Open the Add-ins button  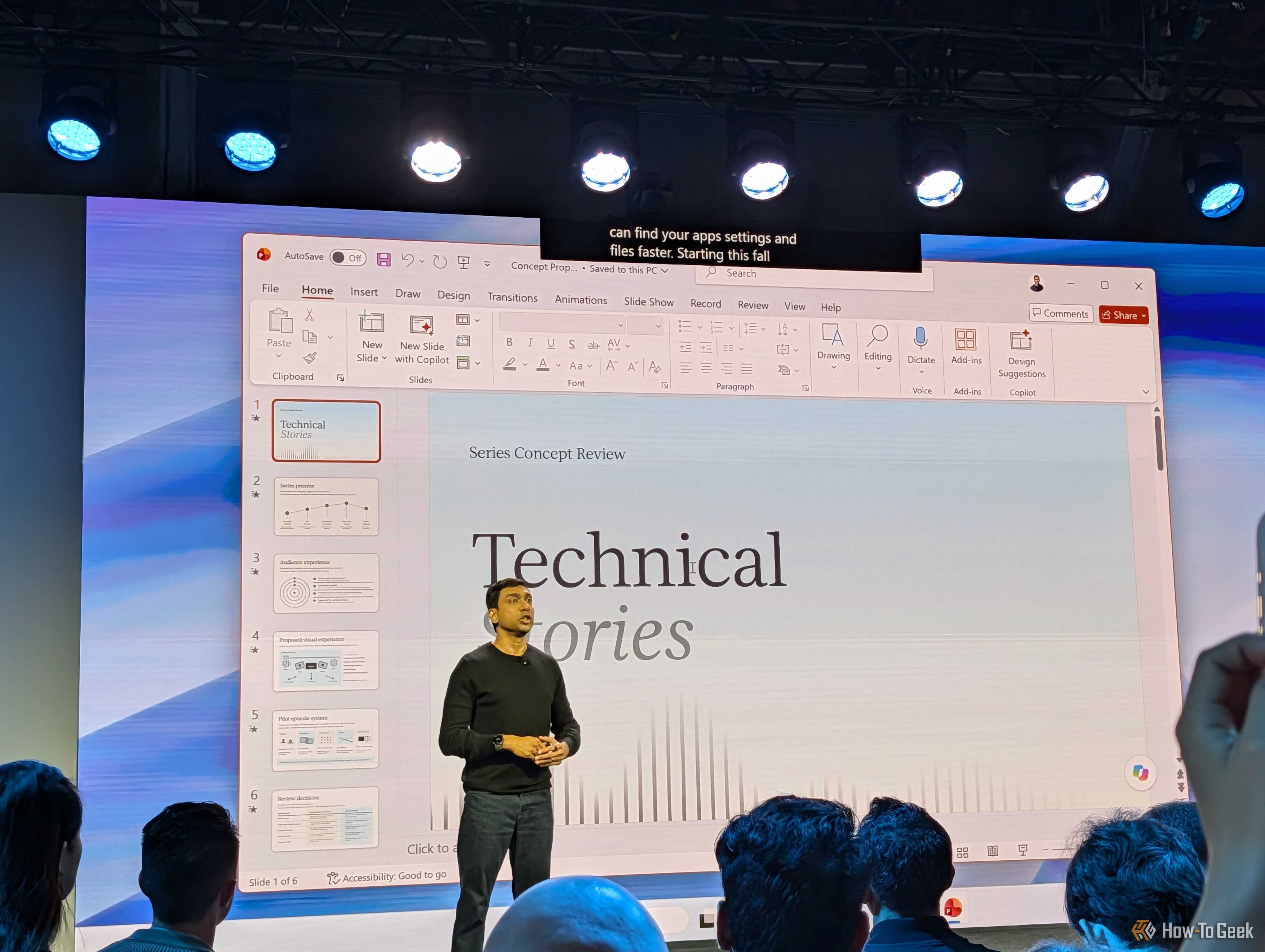pyautogui.click(x=966, y=347)
